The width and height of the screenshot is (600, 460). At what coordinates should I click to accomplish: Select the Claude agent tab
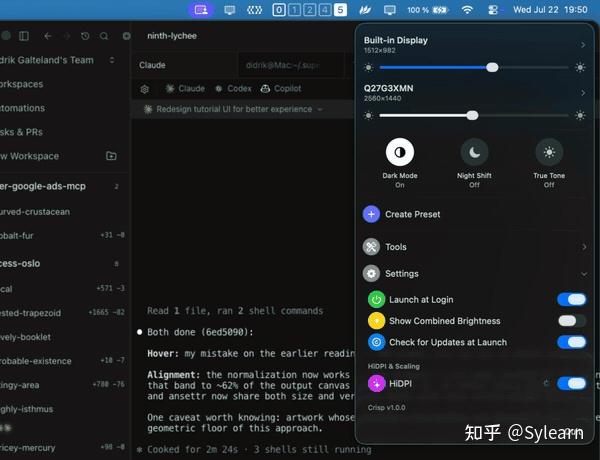point(185,89)
